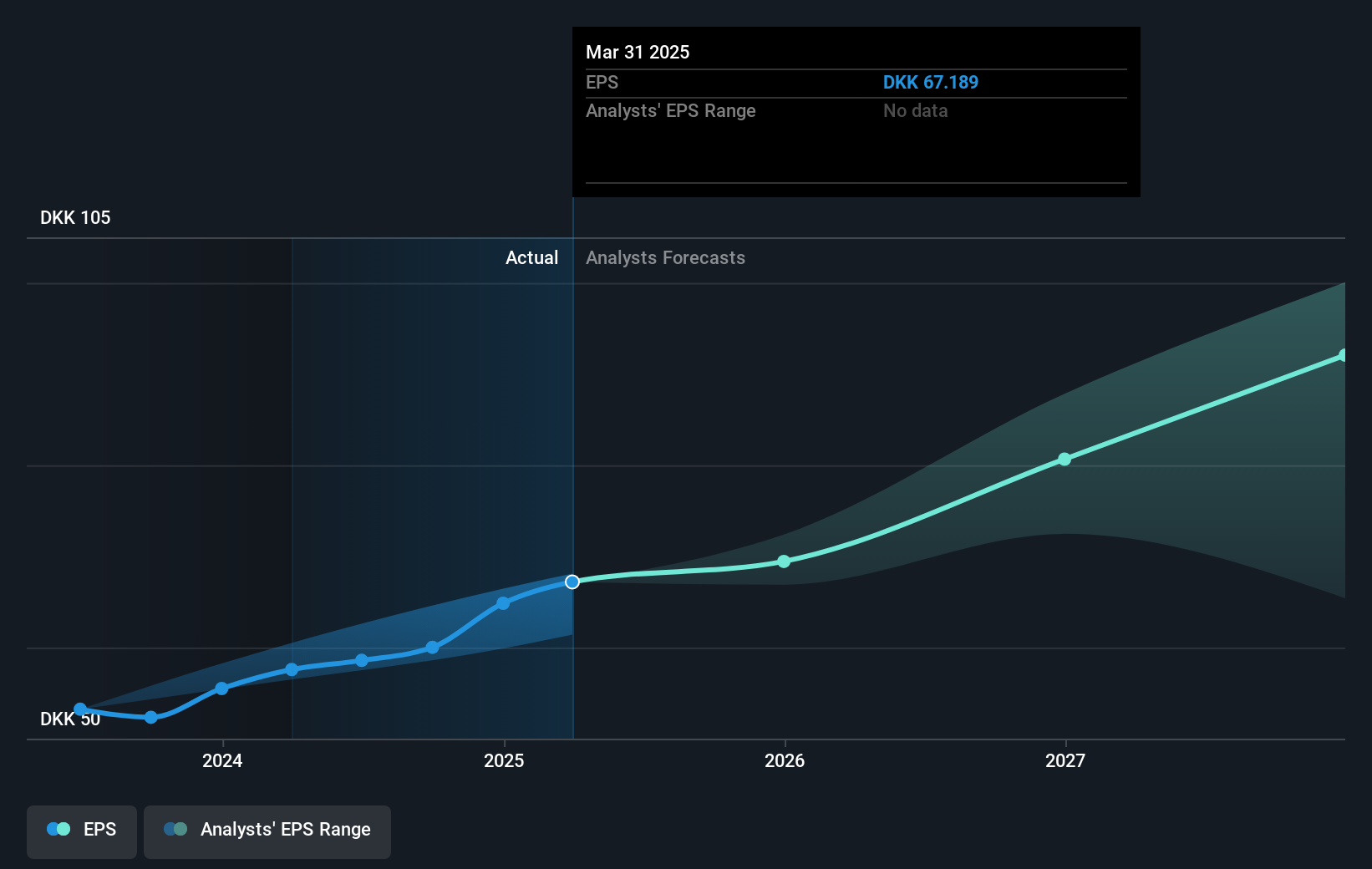The image size is (1372, 869).
Task: Click the DKK 67.189 EPS value in tooltip
Action: pos(931,82)
